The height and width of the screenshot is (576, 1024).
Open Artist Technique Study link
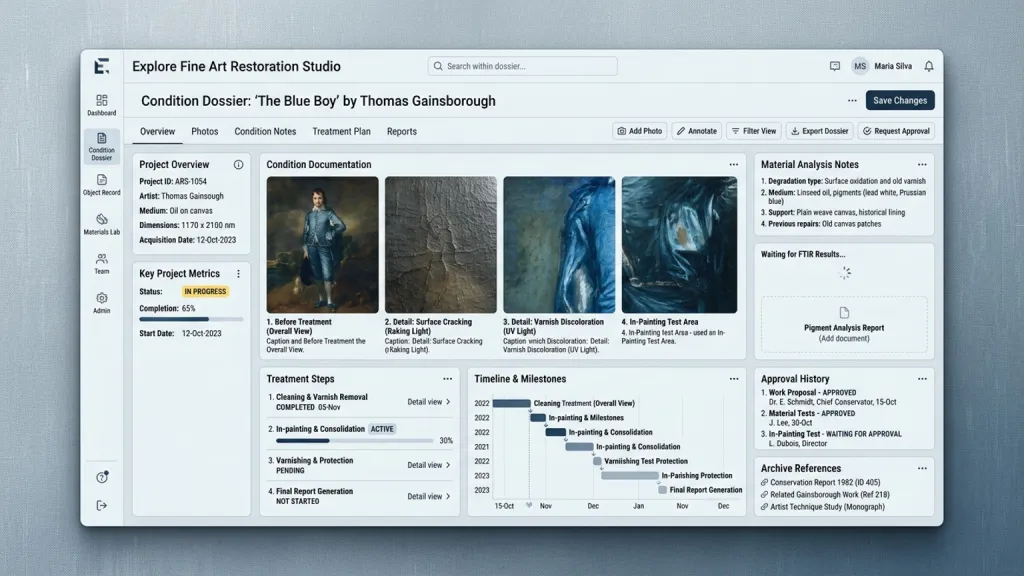[x=822, y=507]
